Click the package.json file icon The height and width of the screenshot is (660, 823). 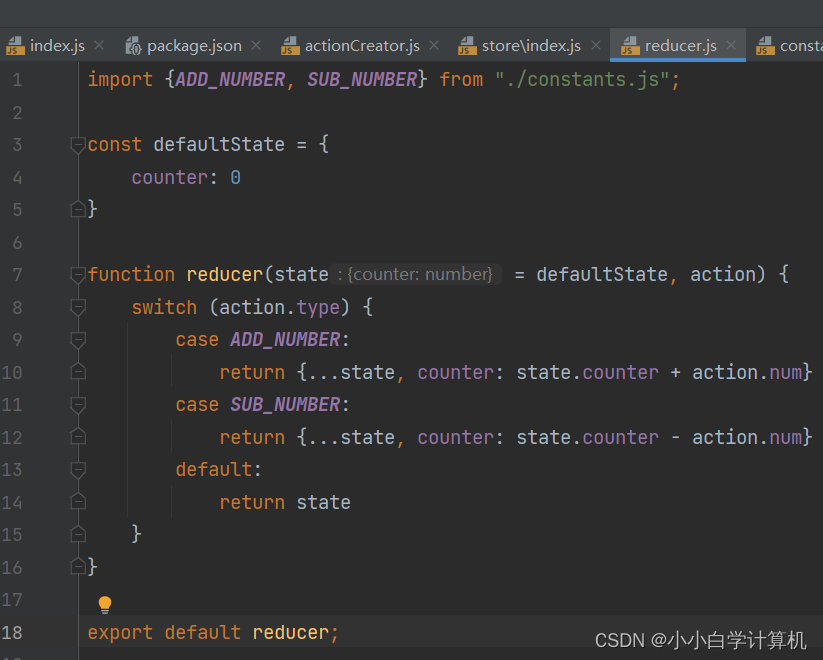(x=133, y=46)
